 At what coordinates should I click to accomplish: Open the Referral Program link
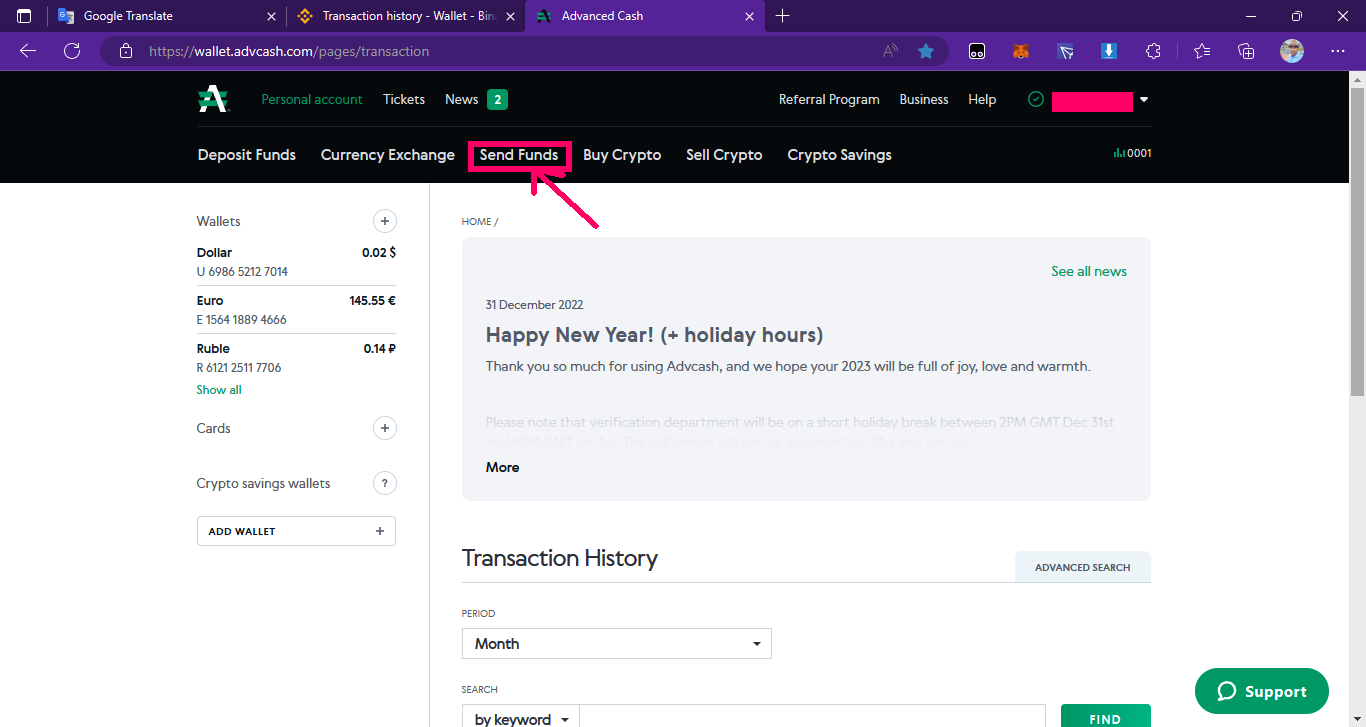829,99
